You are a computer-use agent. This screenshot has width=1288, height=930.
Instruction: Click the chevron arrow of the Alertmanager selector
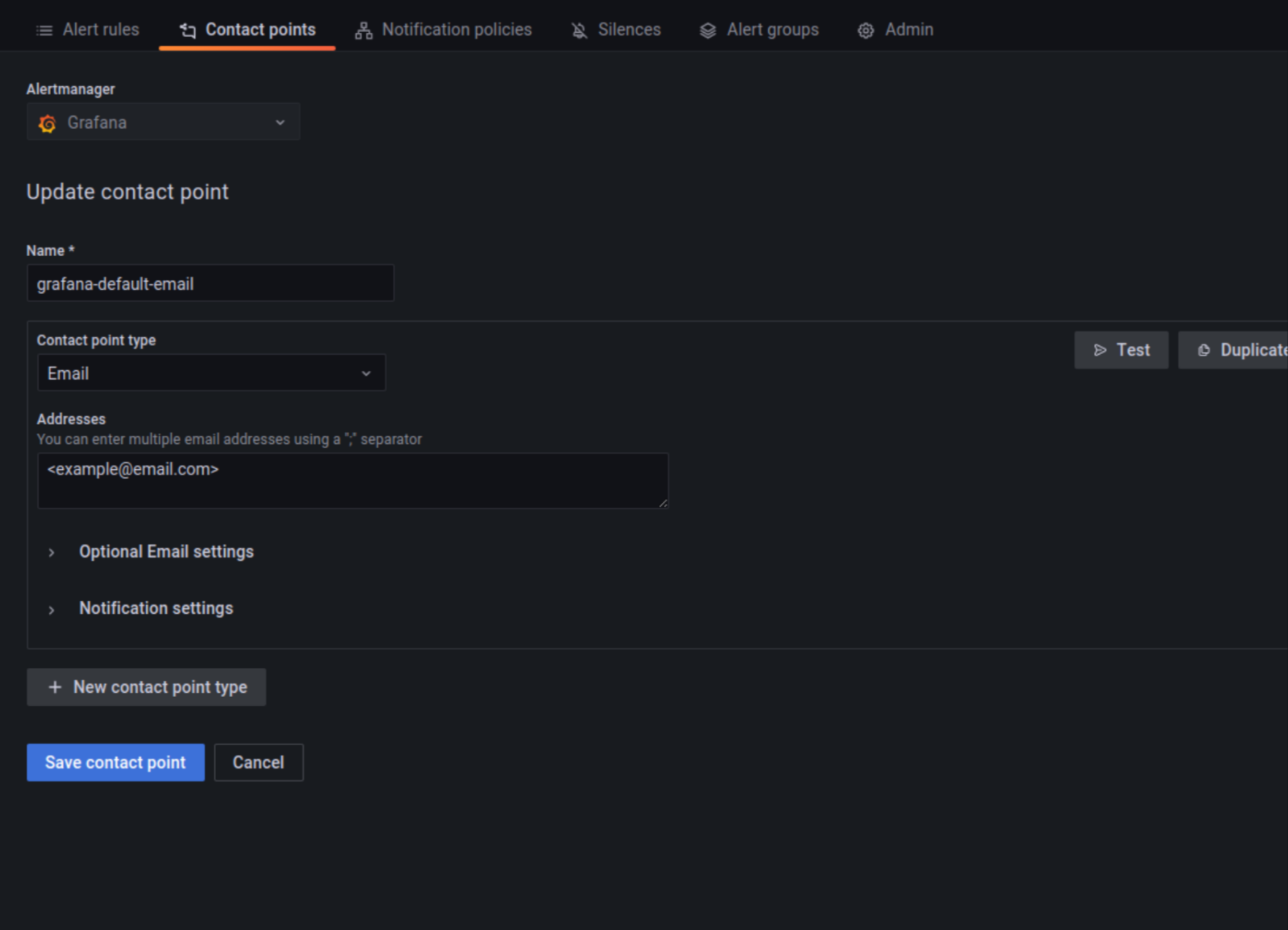click(280, 123)
